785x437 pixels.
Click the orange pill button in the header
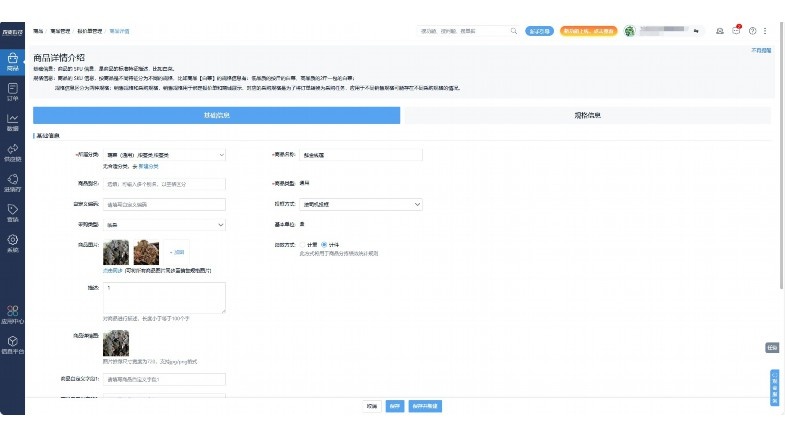(588, 31)
